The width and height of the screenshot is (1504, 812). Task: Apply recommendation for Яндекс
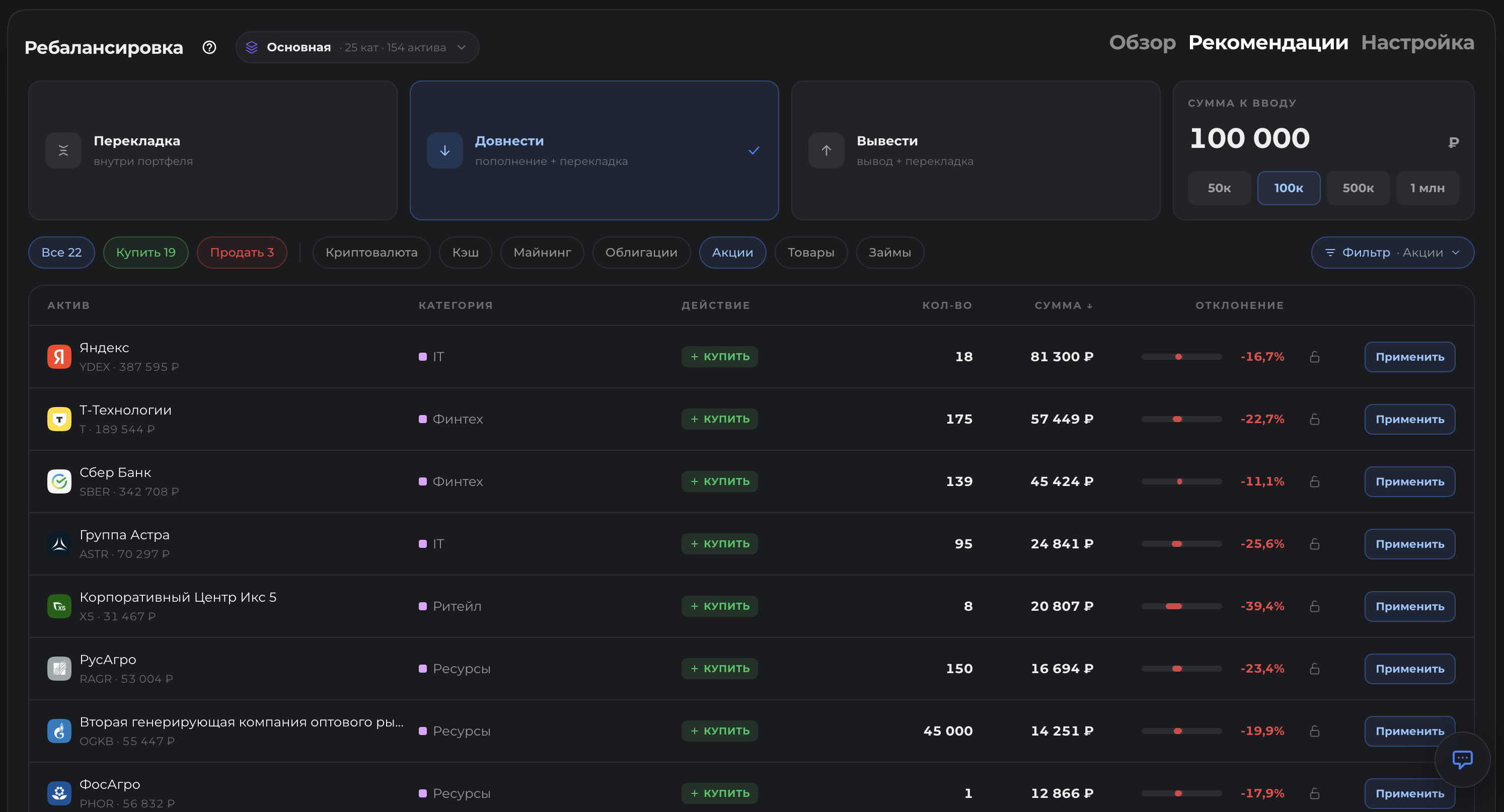coord(1409,357)
